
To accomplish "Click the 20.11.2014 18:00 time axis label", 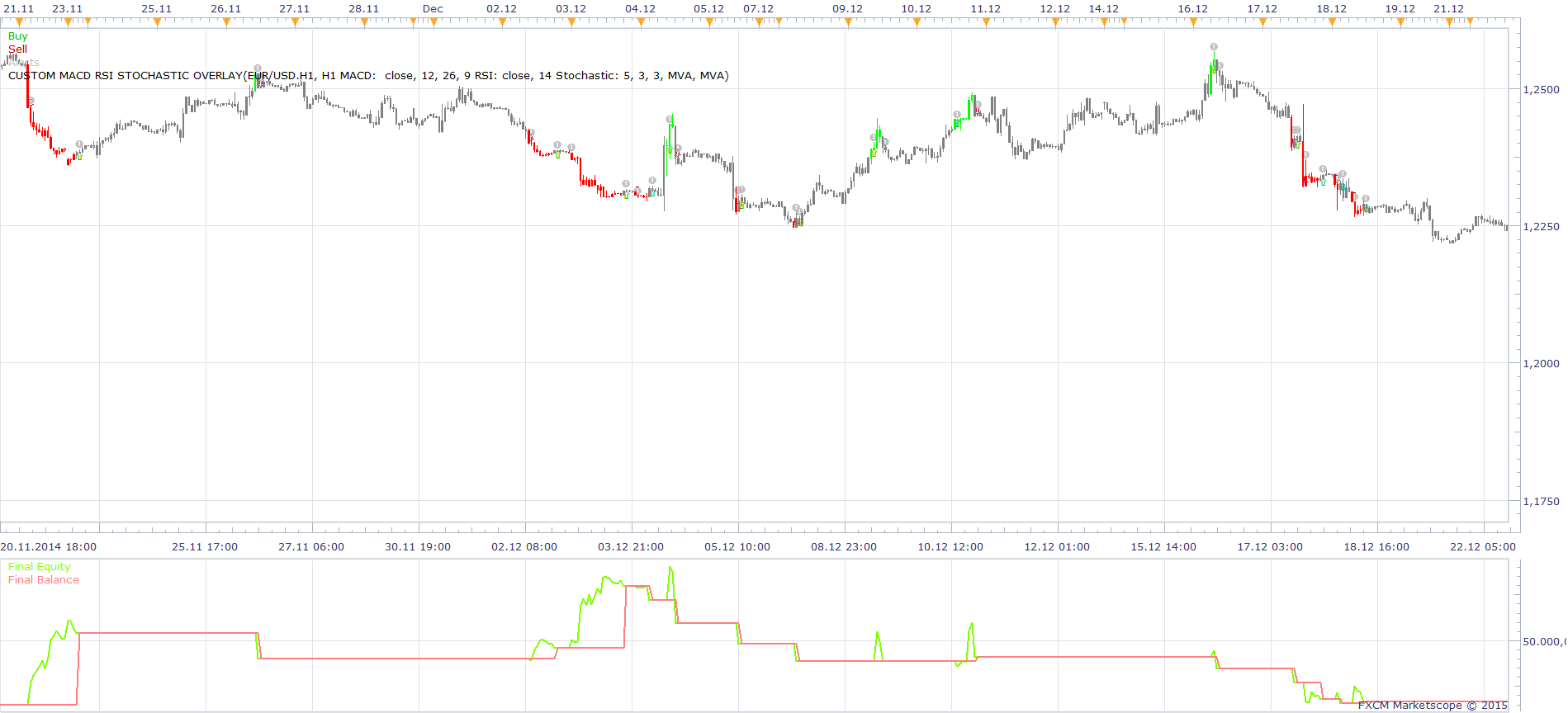I will [49, 547].
